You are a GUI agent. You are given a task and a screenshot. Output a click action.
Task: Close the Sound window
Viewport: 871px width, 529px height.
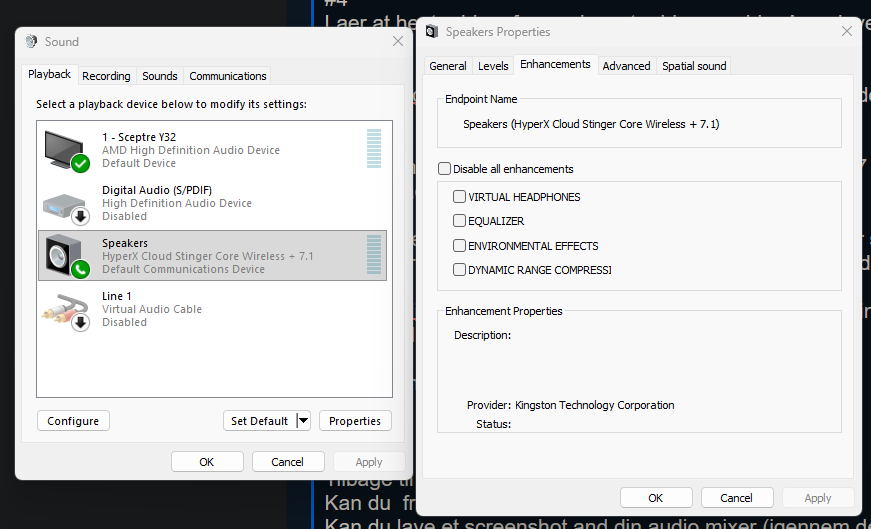pos(398,41)
